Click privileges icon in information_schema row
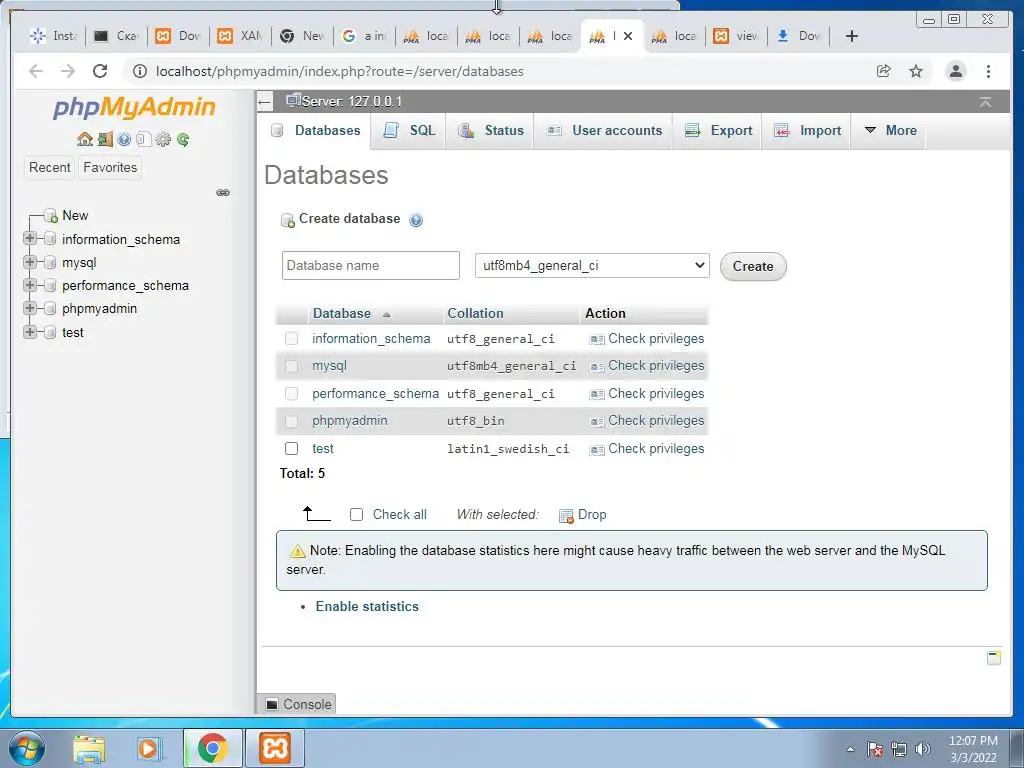The image size is (1024, 768). click(x=597, y=340)
